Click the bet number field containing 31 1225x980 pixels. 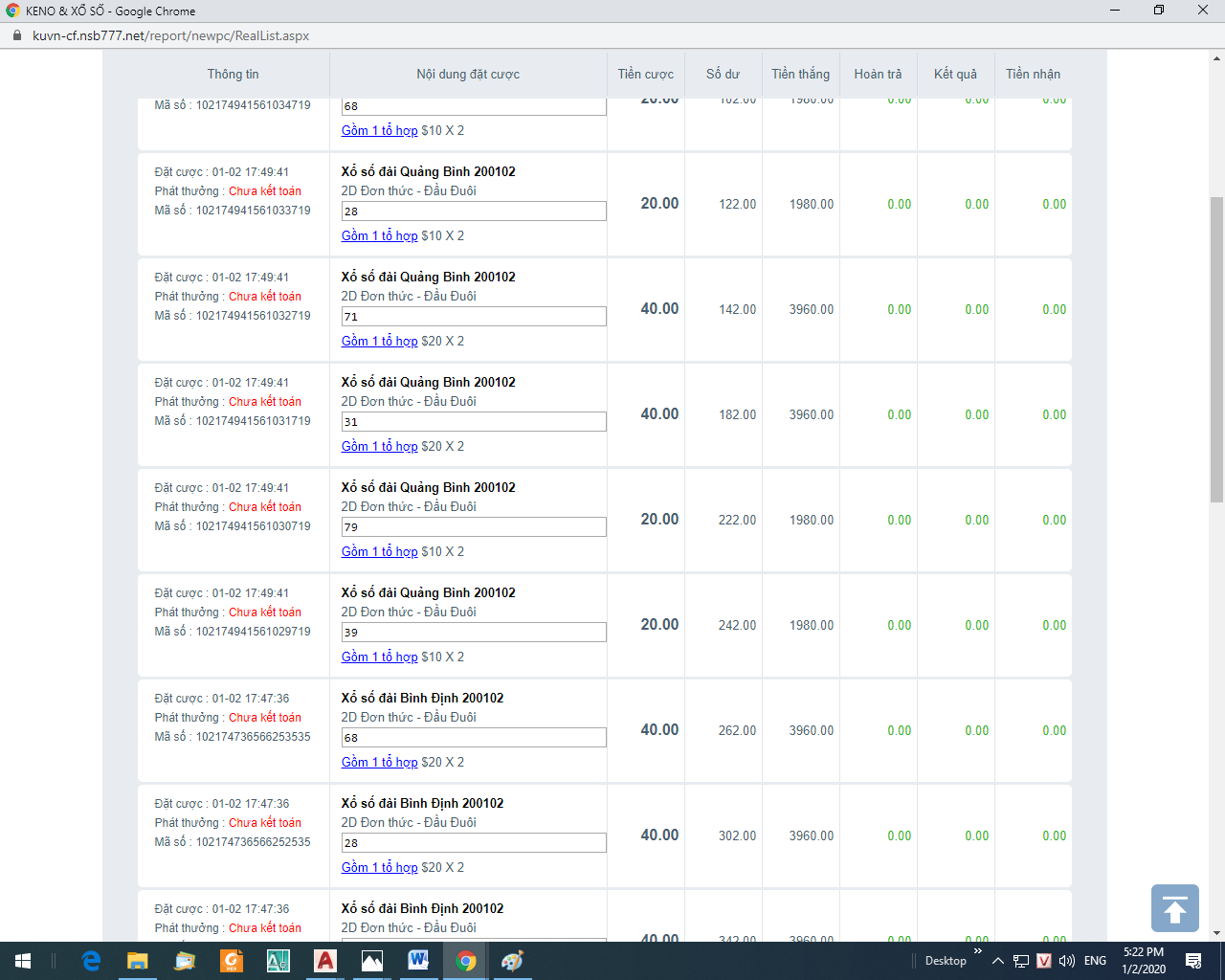(474, 421)
